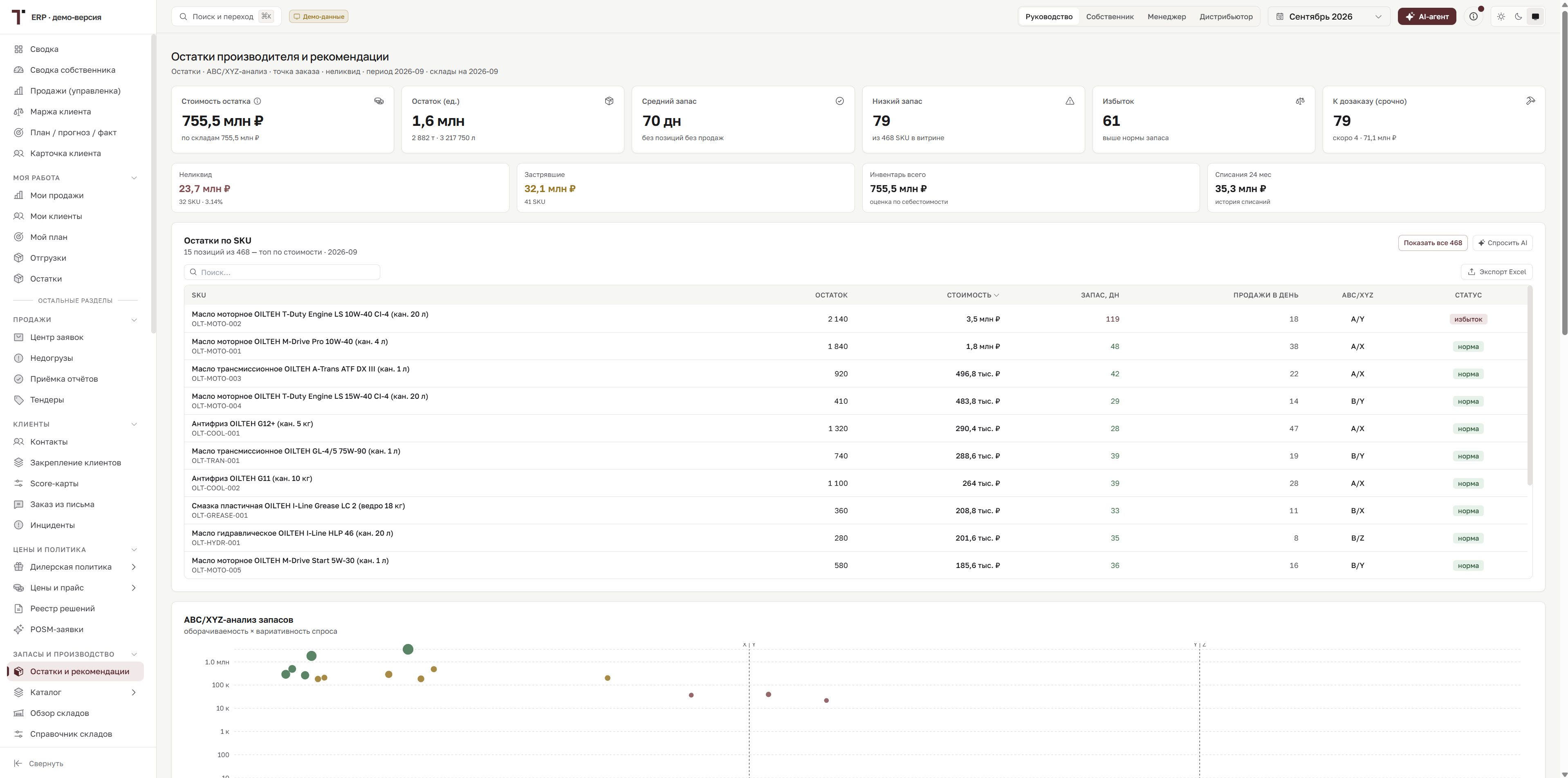Click the избыток status badge

(1467, 319)
